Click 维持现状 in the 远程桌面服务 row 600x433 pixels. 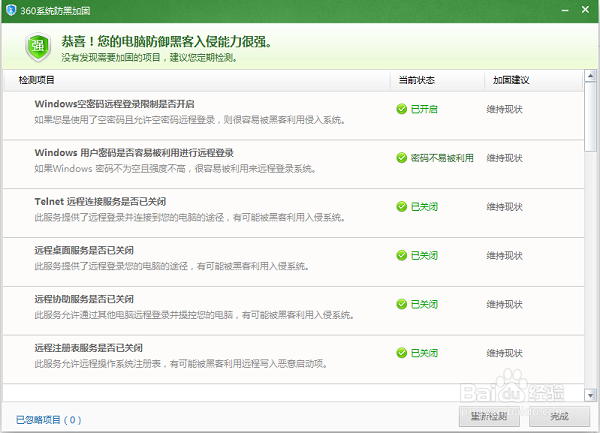click(504, 255)
